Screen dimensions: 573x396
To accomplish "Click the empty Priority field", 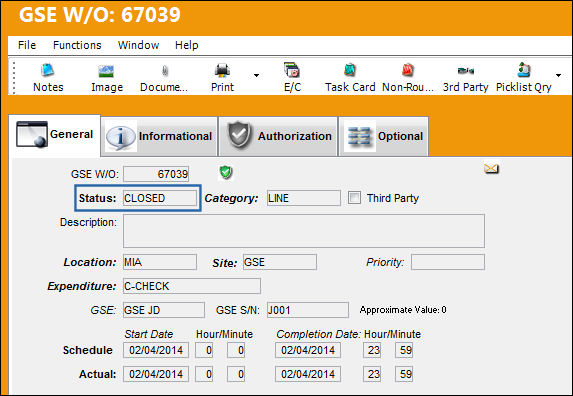I will click(448, 262).
